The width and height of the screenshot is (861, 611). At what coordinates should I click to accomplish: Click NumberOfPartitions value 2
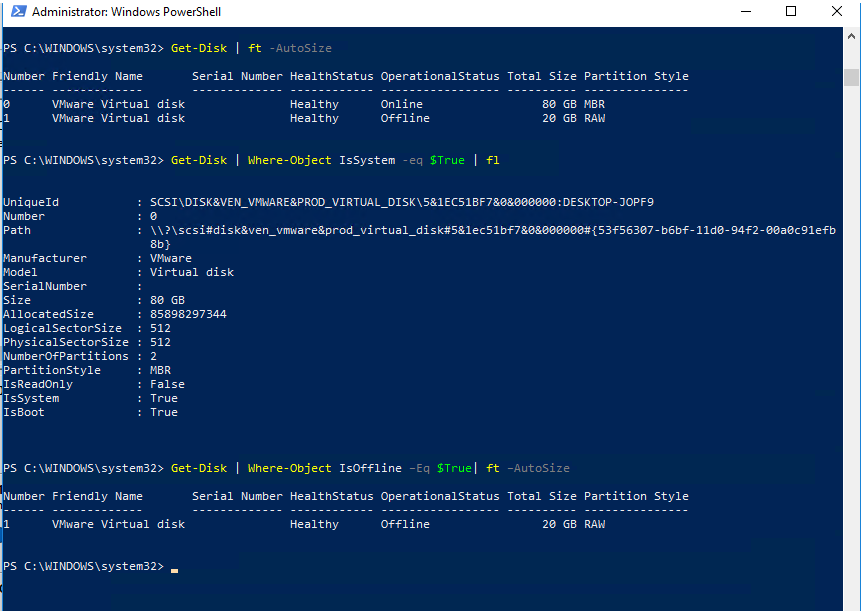pos(153,356)
